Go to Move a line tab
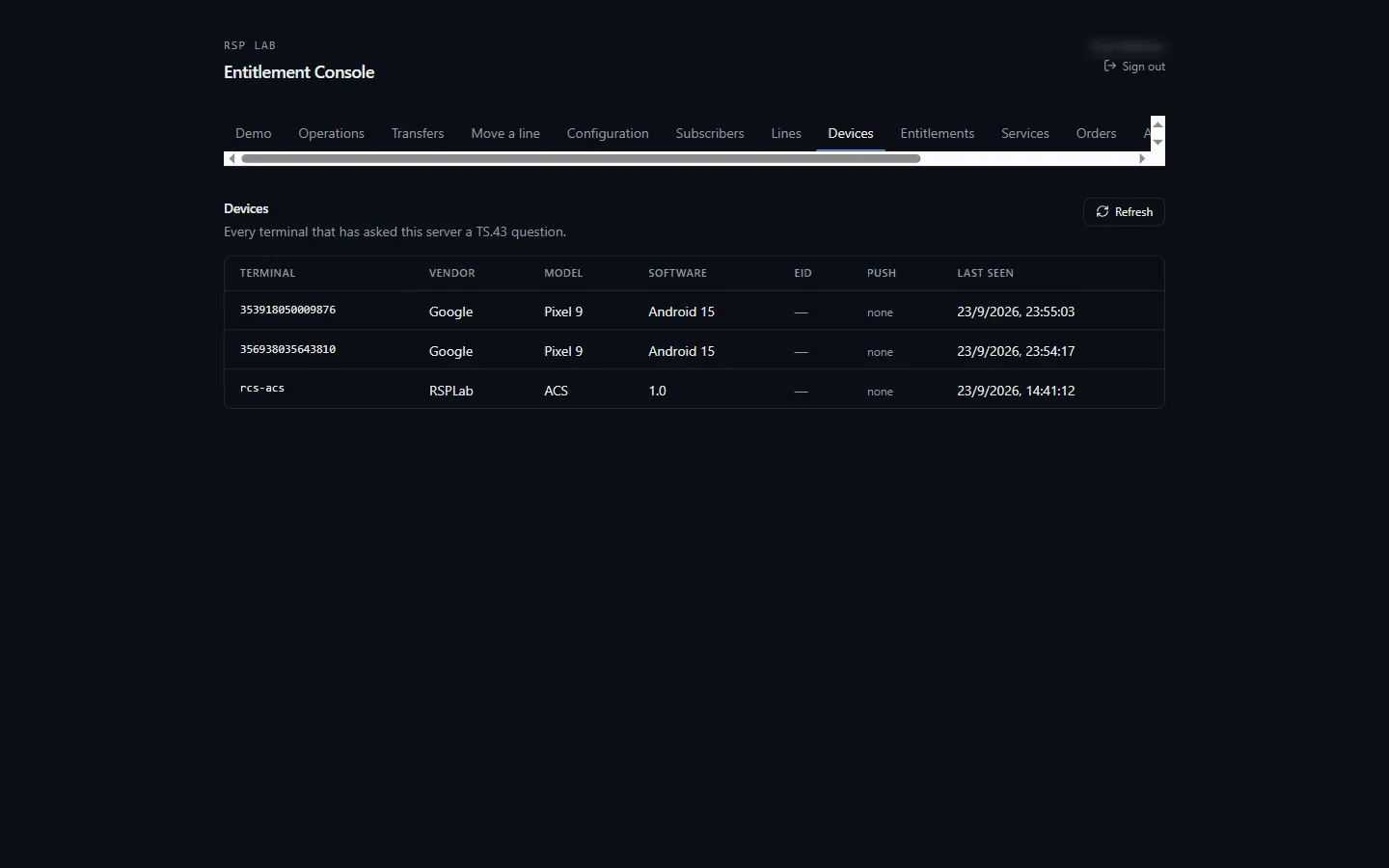 coord(505,133)
